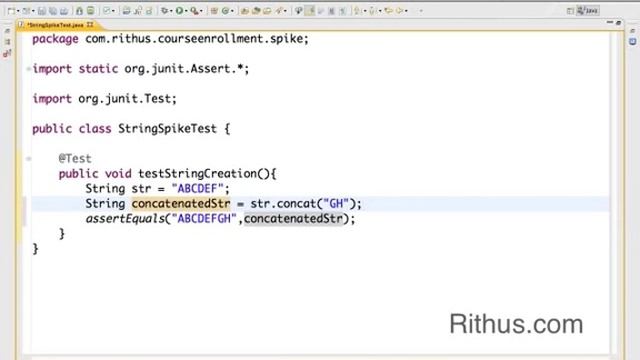
Task: Click the yellow Forward navigation arrow
Action: [400, 11]
